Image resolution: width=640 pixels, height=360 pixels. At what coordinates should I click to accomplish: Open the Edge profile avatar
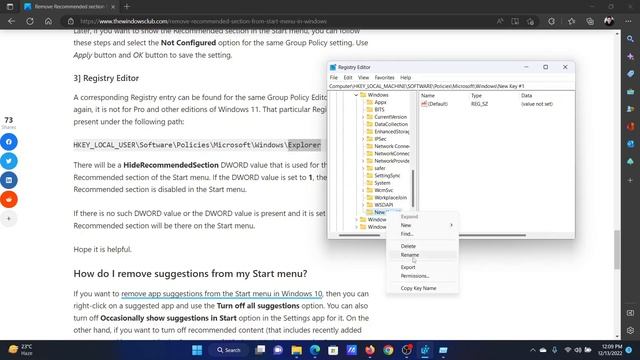pyautogui.click(x=609, y=21)
